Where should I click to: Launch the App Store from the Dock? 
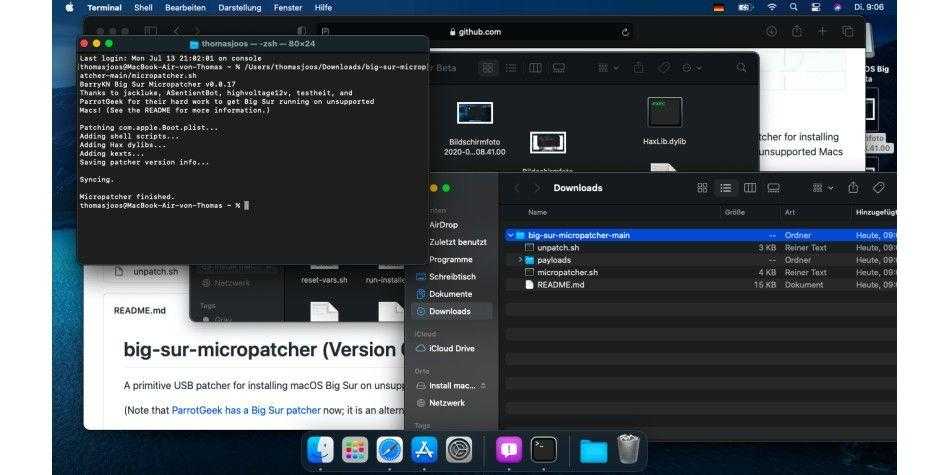[423, 450]
